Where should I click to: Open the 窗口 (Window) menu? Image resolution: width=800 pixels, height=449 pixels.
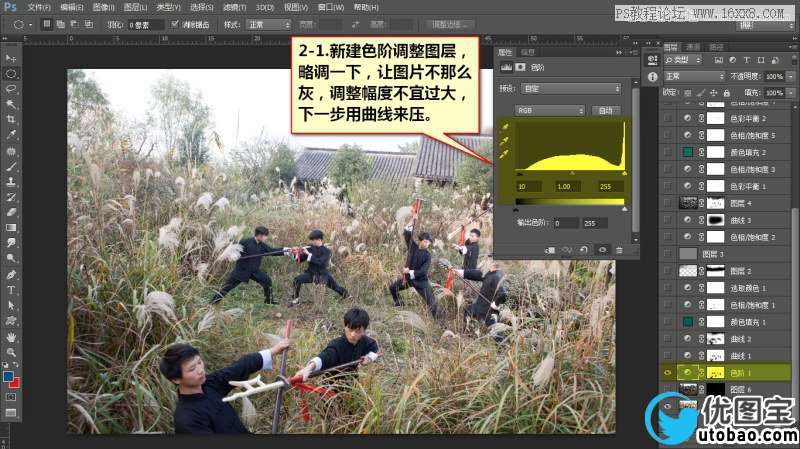click(x=331, y=8)
